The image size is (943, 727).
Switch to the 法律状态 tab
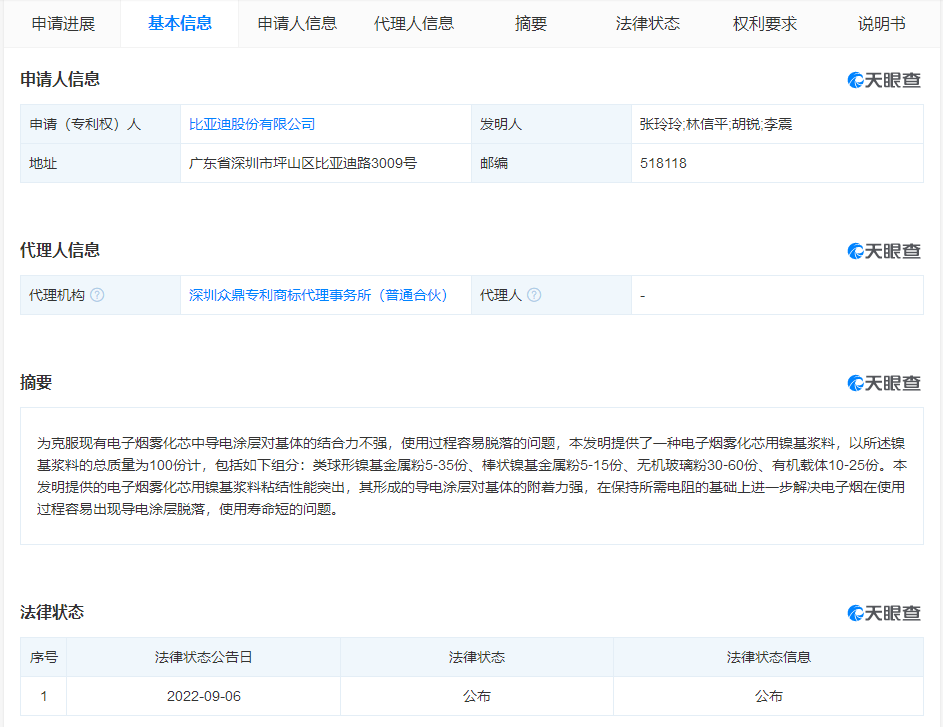point(648,23)
